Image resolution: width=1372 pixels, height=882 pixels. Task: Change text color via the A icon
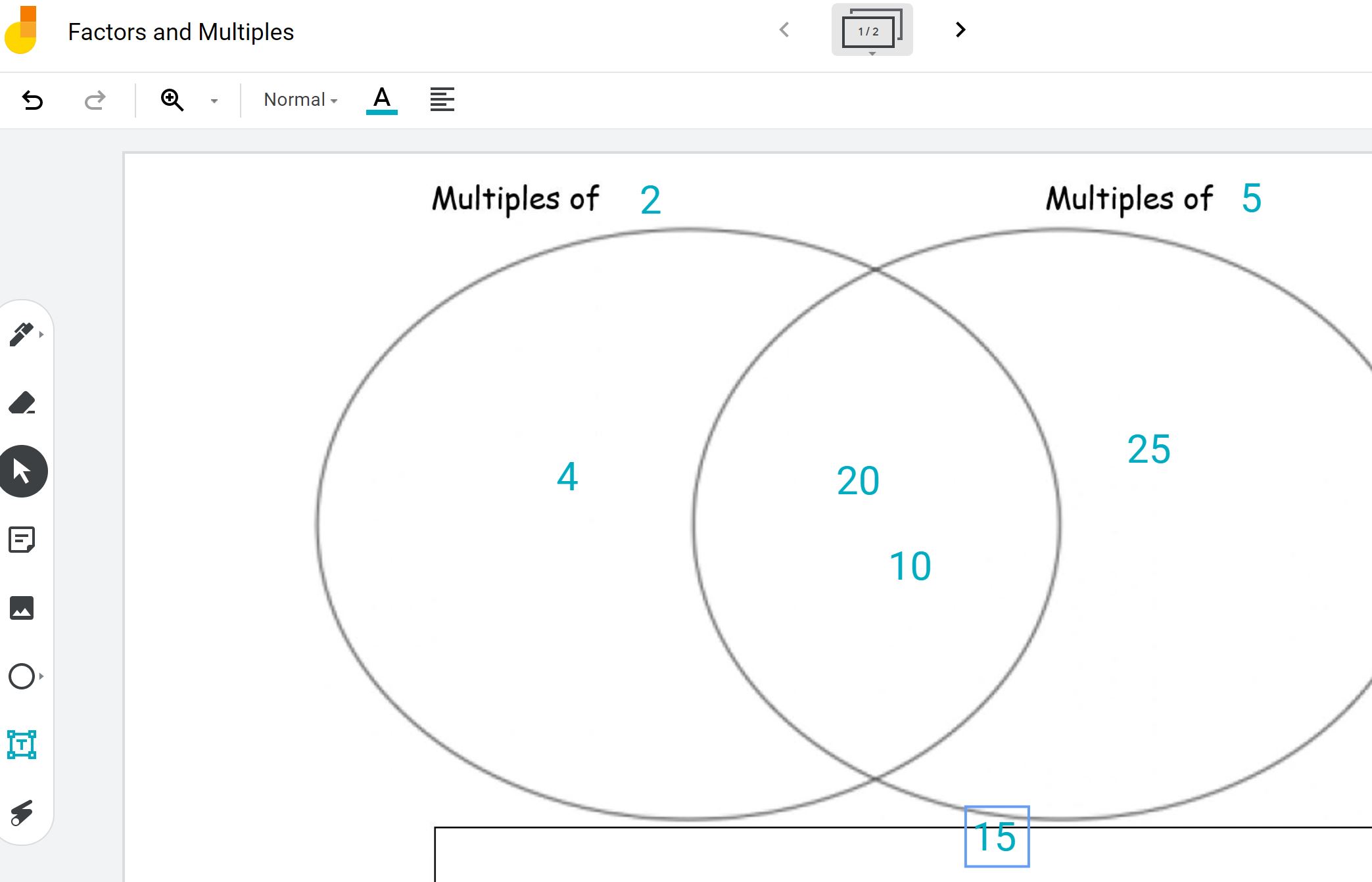click(381, 99)
